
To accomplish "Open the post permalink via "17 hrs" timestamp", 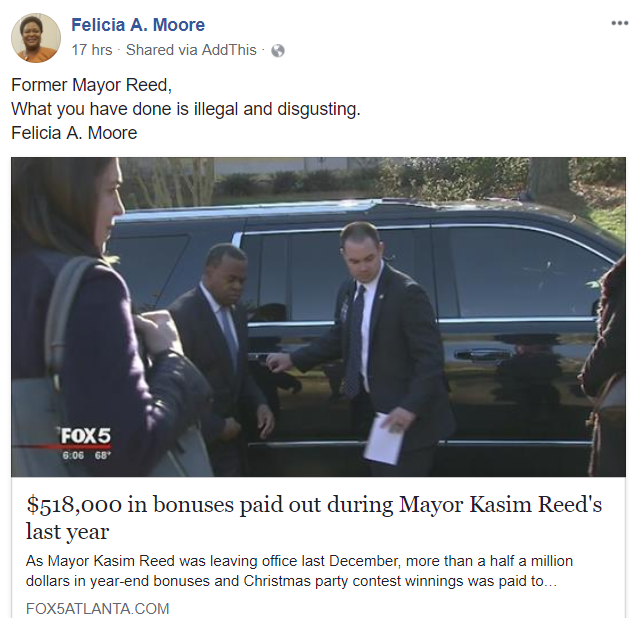I will point(92,50).
